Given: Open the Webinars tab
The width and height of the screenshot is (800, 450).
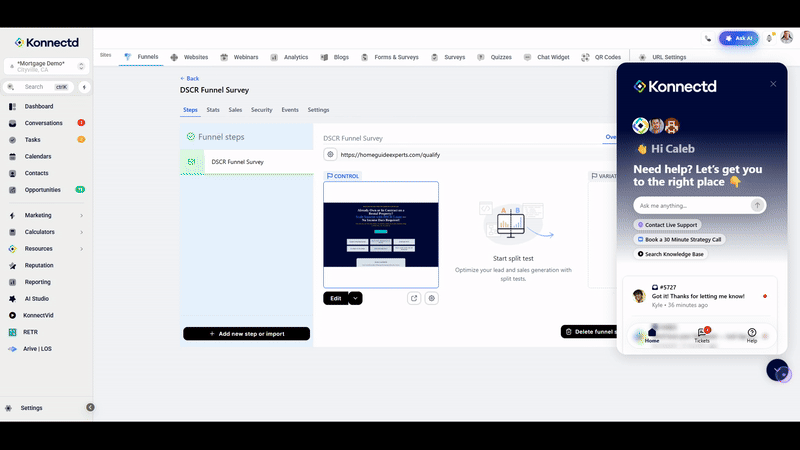Looking at the screenshot, I should coord(239,57).
